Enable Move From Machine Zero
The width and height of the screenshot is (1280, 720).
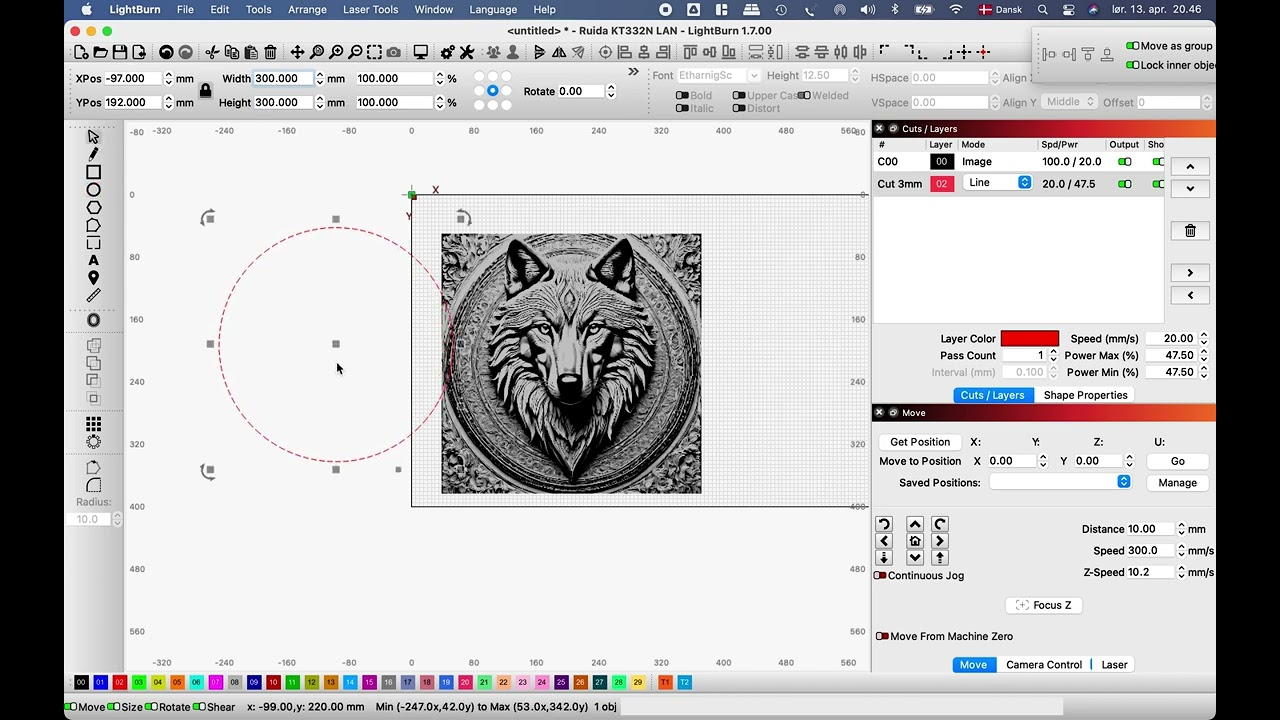tap(883, 637)
